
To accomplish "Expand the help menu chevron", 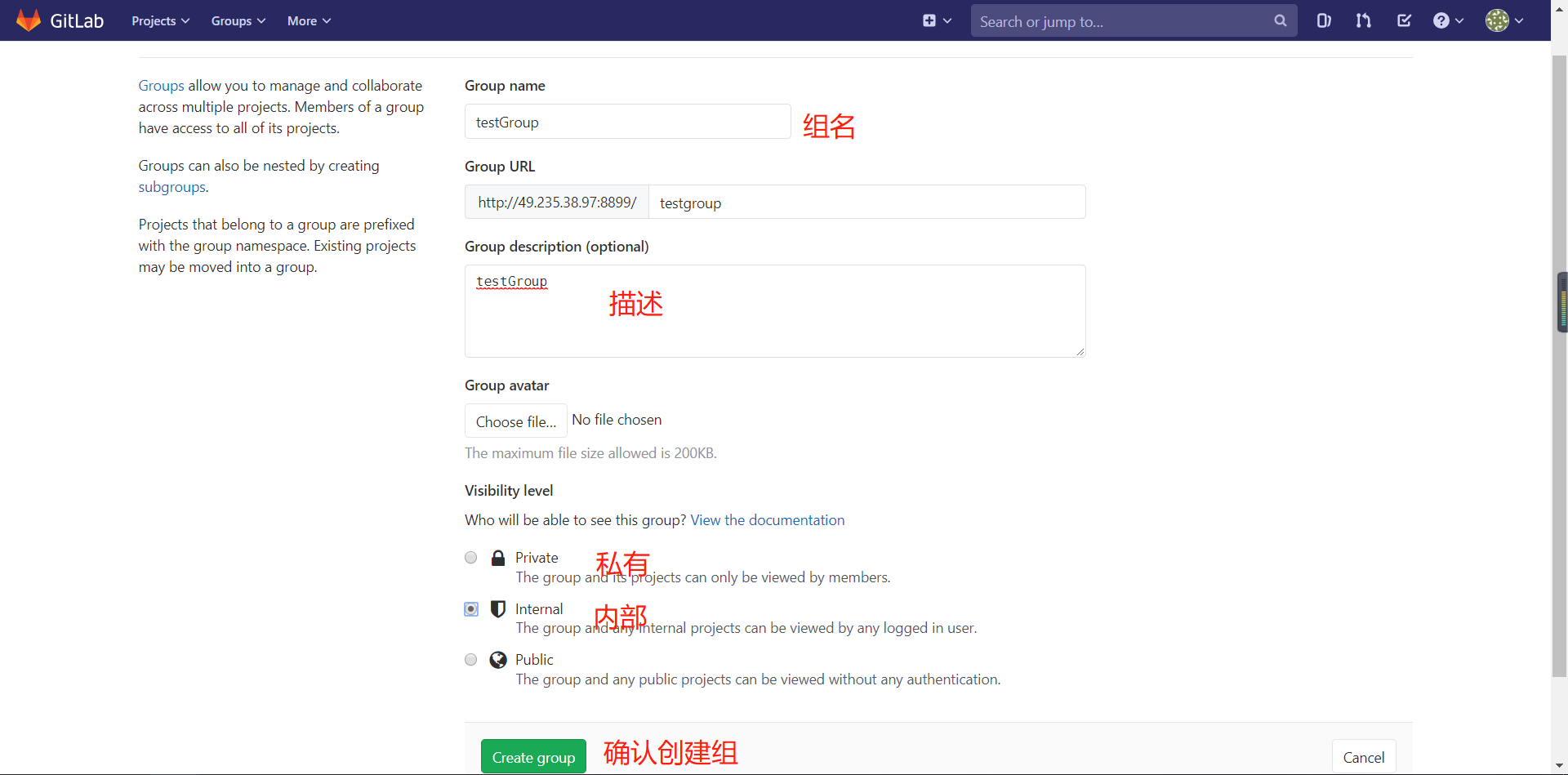I will pyautogui.click(x=1459, y=20).
